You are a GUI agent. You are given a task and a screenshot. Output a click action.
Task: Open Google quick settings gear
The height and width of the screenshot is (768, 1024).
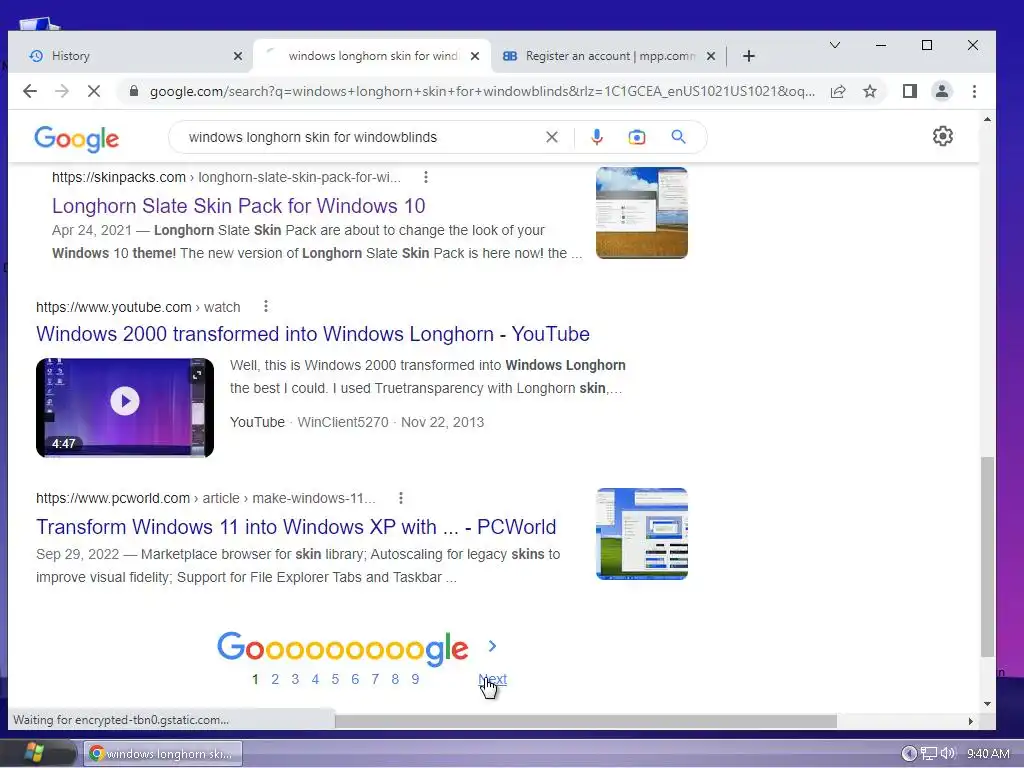tap(942, 136)
